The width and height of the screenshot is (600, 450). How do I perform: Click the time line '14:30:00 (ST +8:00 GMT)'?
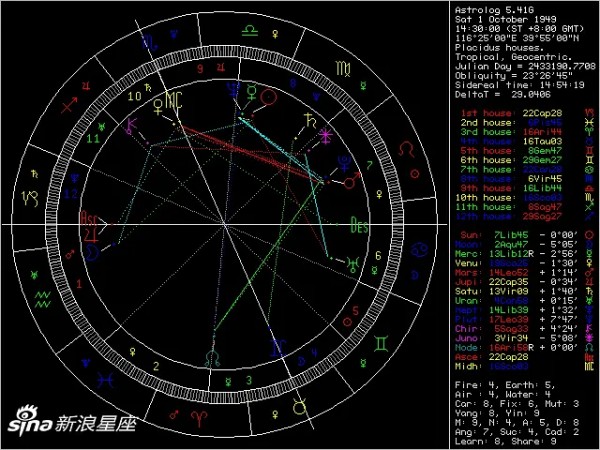(x=519, y=29)
